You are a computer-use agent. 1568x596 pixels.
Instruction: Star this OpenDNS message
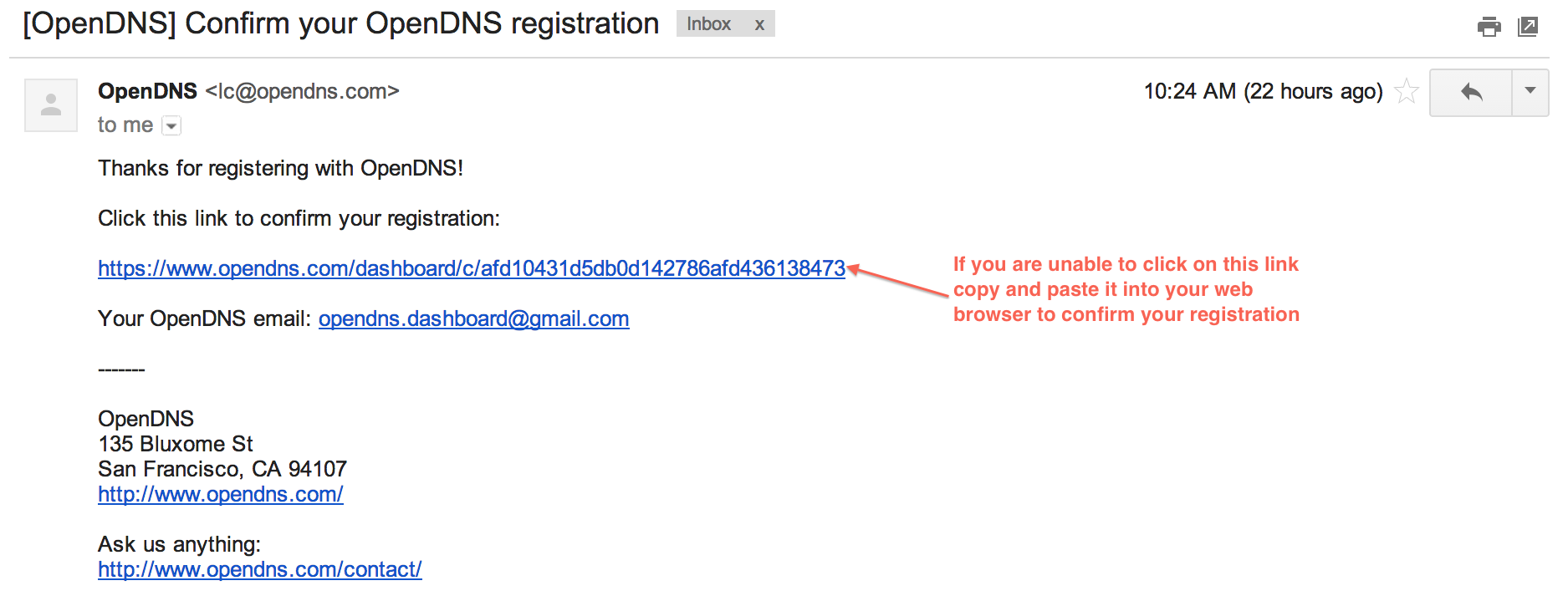[x=1407, y=91]
